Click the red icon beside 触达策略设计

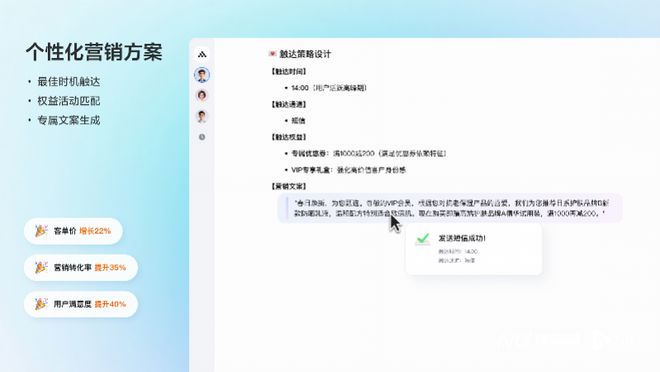point(272,54)
